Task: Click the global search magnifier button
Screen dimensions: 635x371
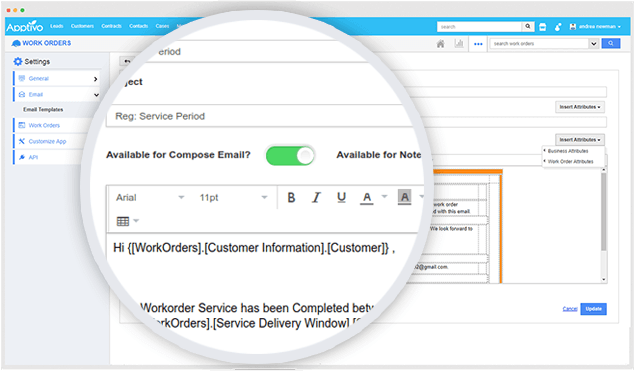Action: tap(528, 26)
